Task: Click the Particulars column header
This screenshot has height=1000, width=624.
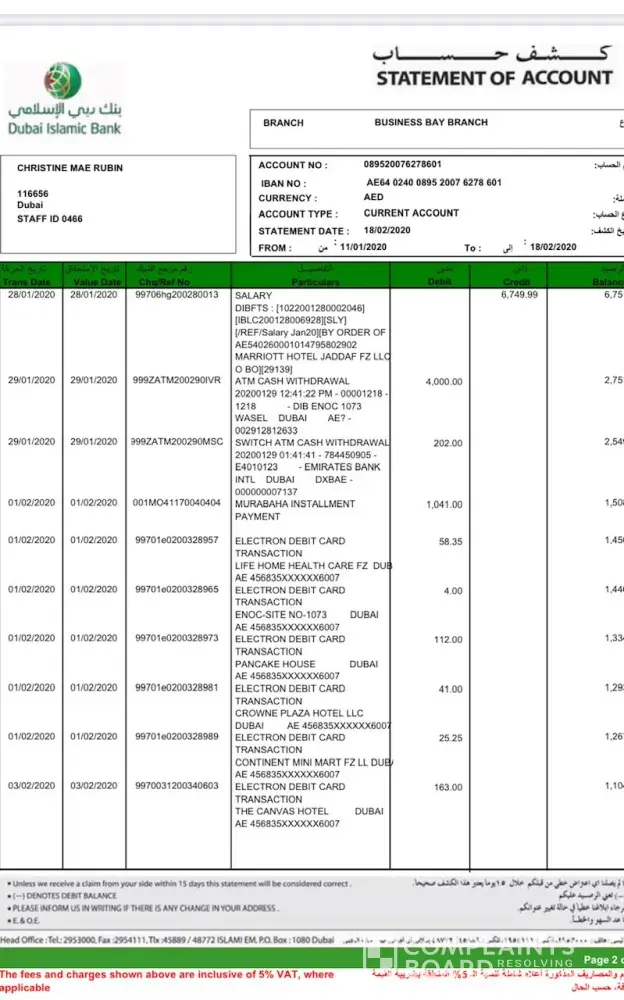Action: (315, 282)
